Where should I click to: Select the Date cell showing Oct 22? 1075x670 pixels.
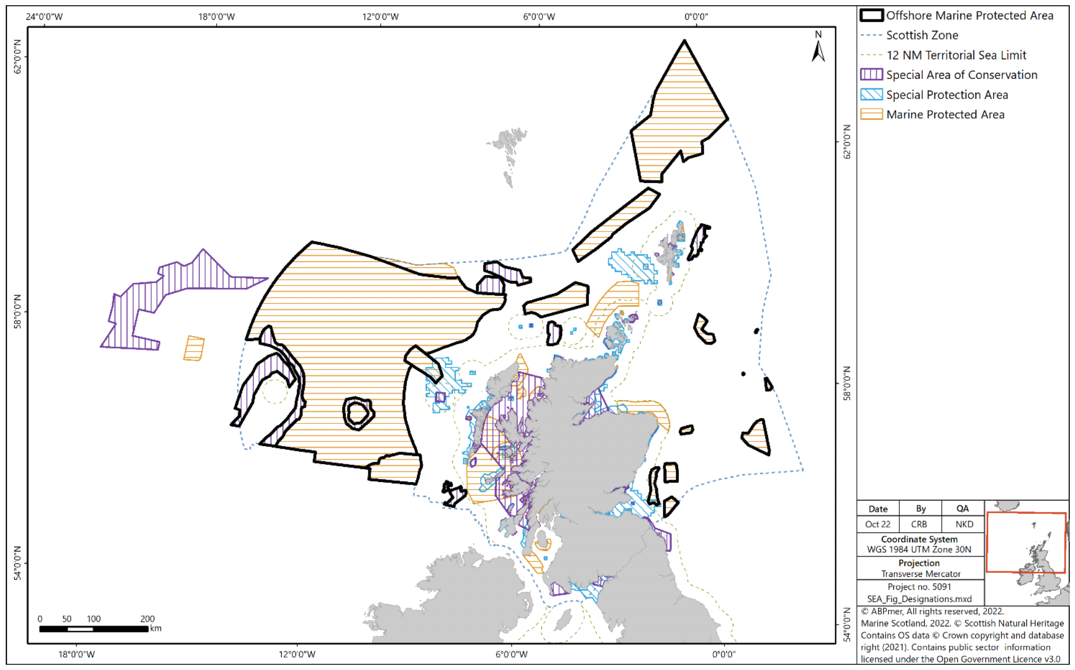[x=876, y=524]
